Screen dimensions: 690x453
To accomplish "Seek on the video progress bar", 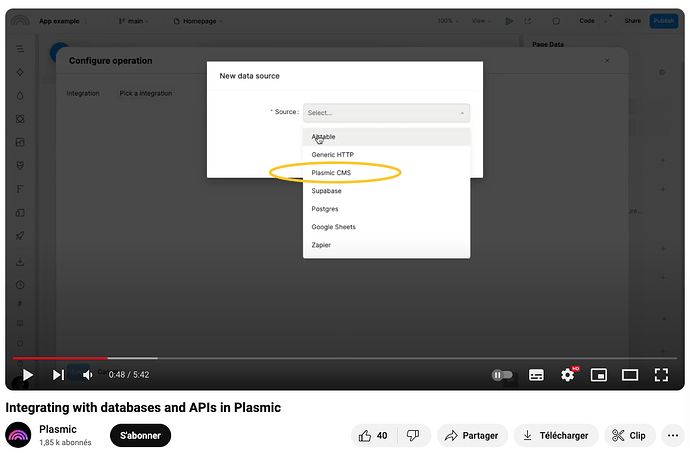I will [x=300, y=357].
